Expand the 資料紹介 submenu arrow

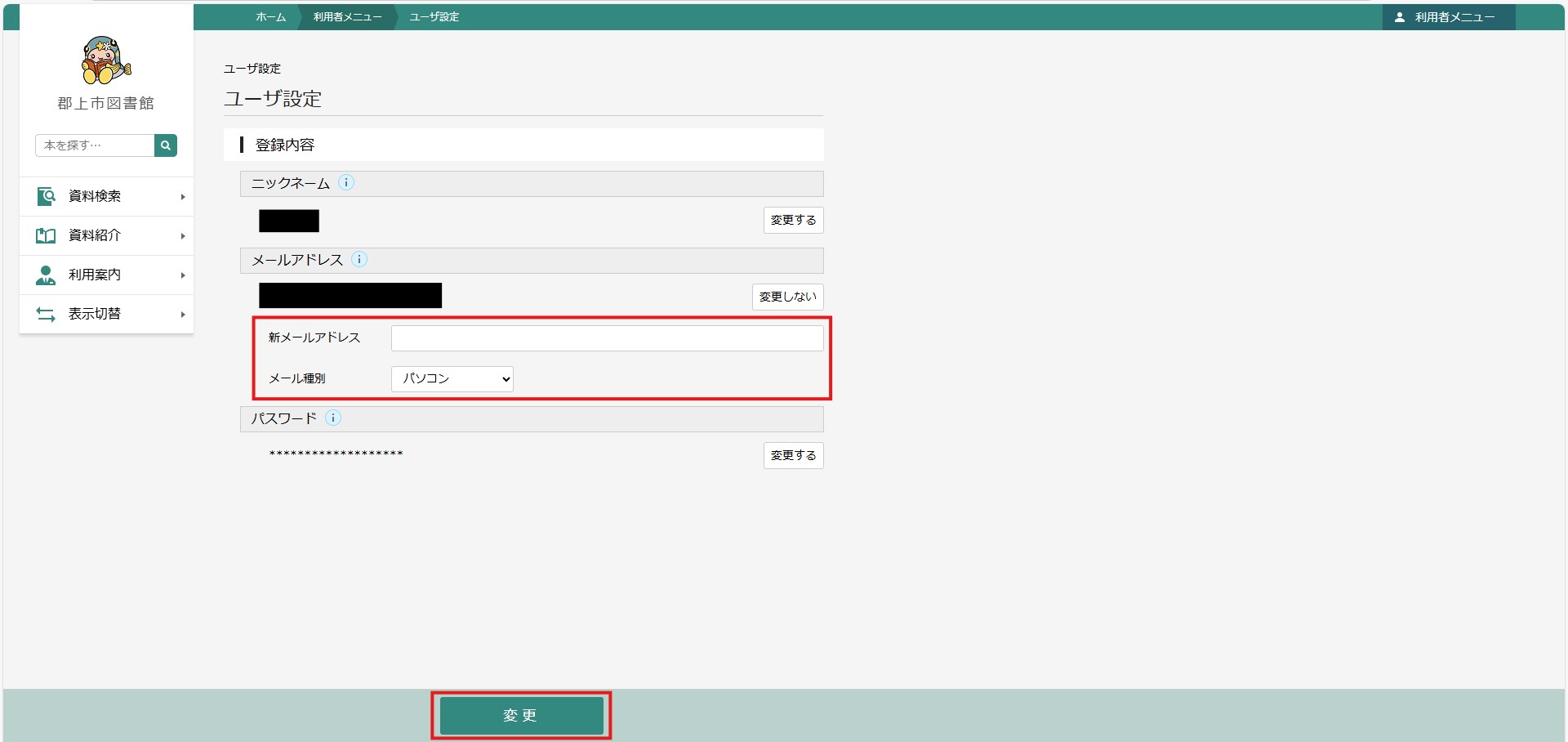click(183, 236)
